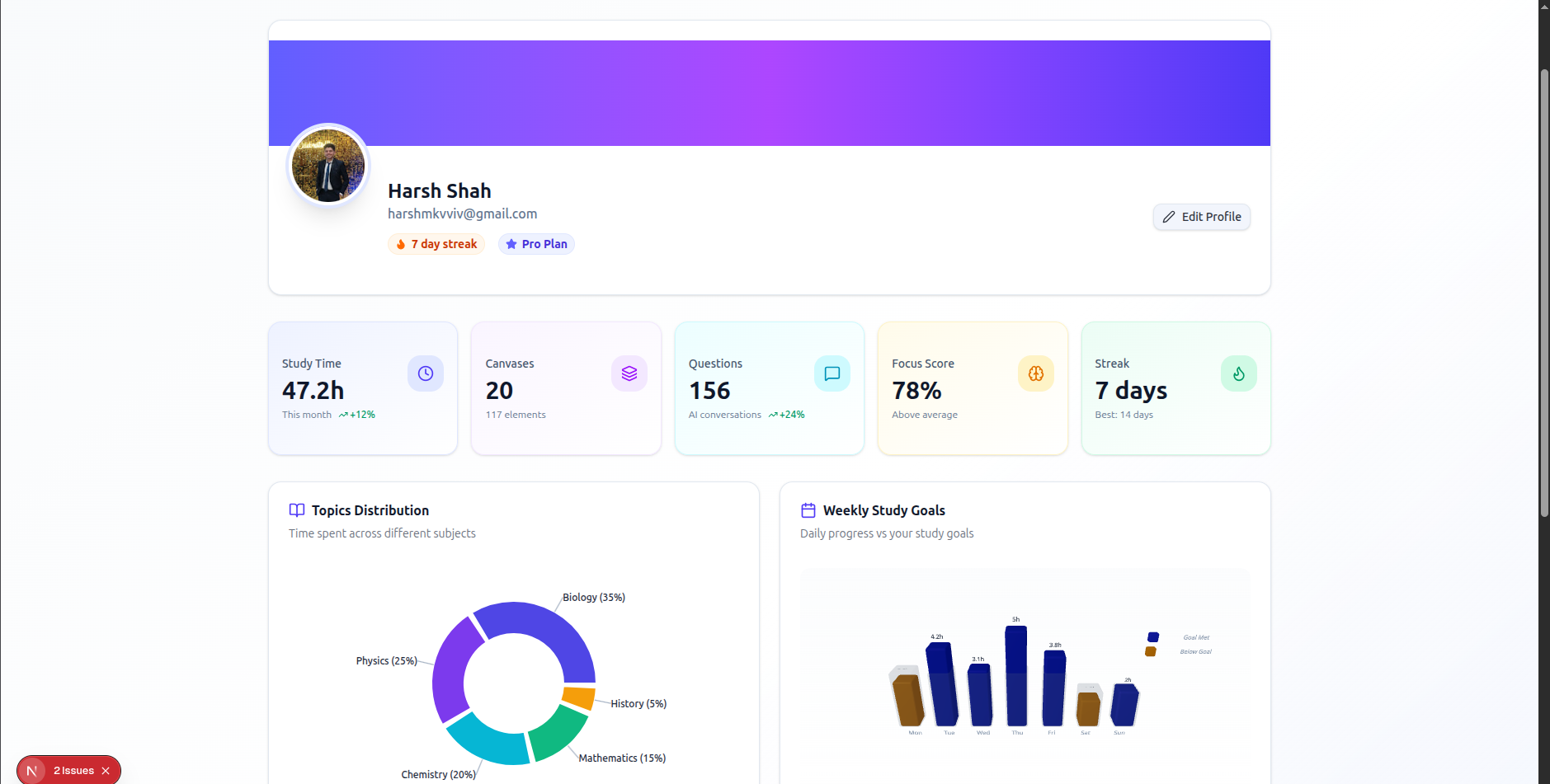Click the 78% focus score value
Viewport: 1550px width, 784px height.
pyautogui.click(x=916, y=390)
